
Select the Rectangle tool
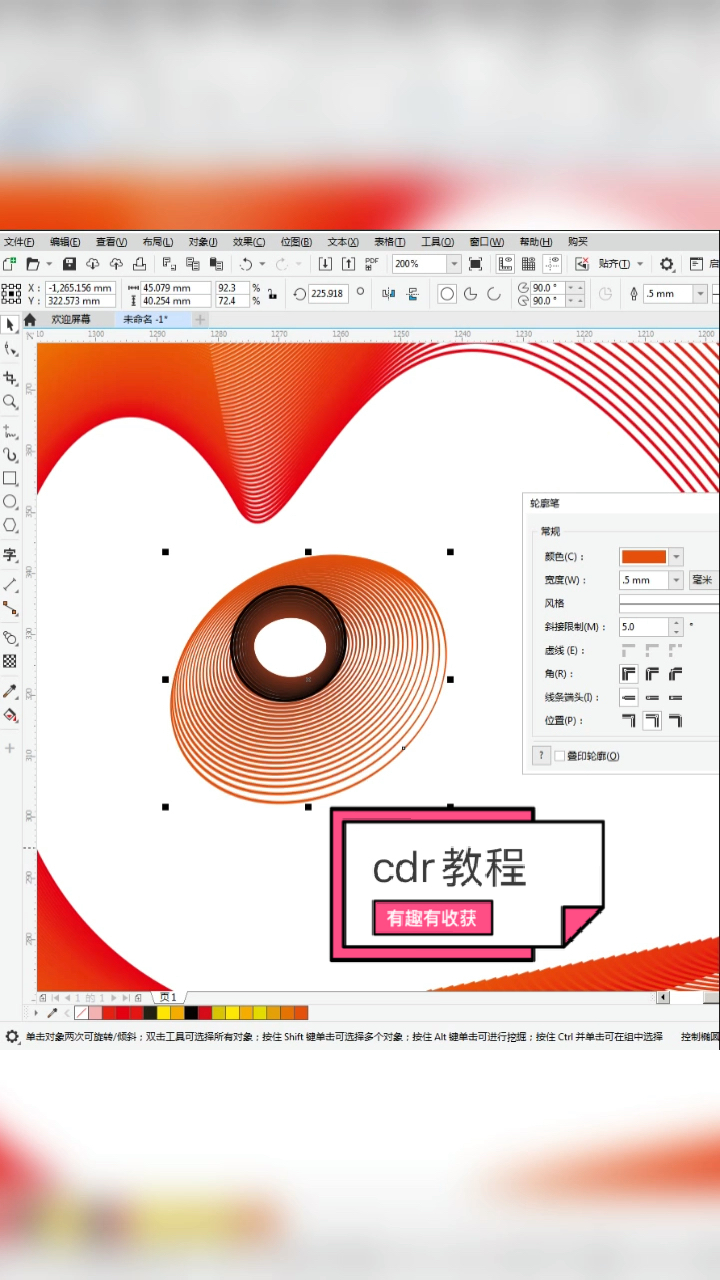(x=10, y=479)
